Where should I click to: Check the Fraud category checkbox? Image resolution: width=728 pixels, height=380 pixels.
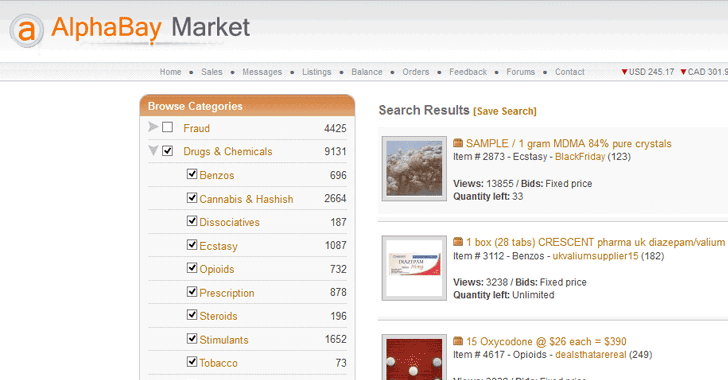click(168, 127)
